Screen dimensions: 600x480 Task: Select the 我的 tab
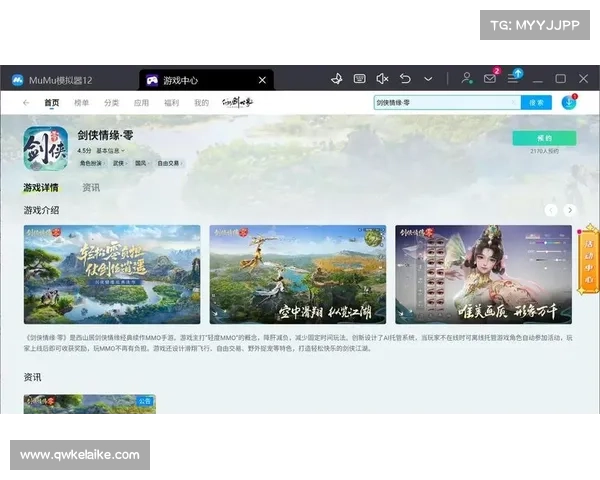point(201,103)
